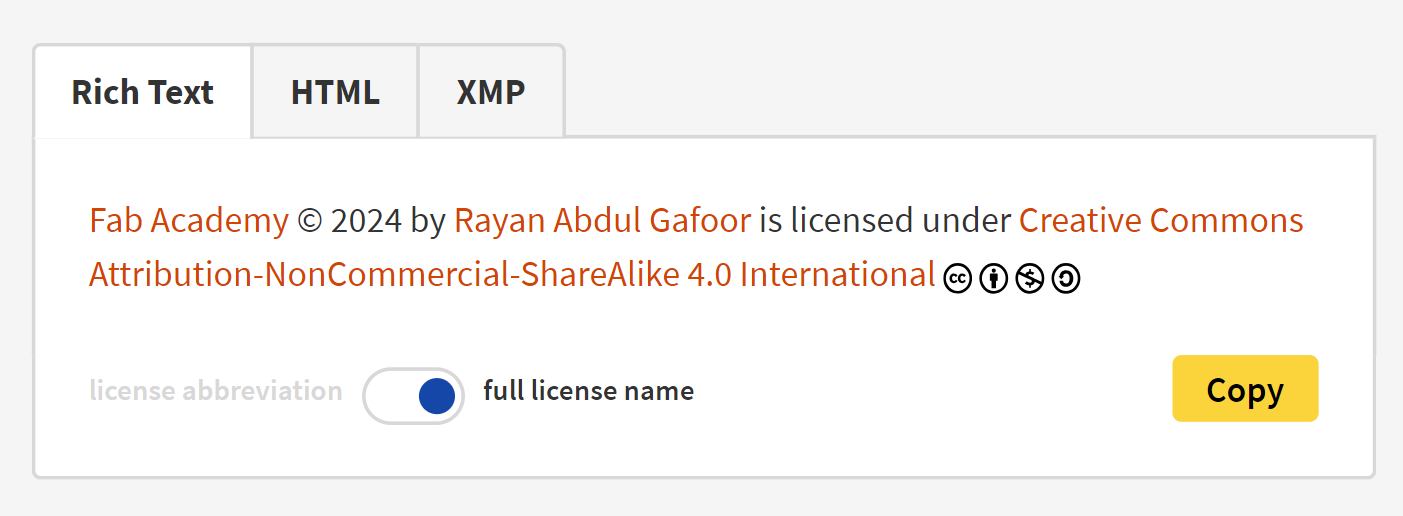The width and height of the screenshot is (1403, 516).
Task: Click the '2024' year text
Action: [x=366, y=220]
